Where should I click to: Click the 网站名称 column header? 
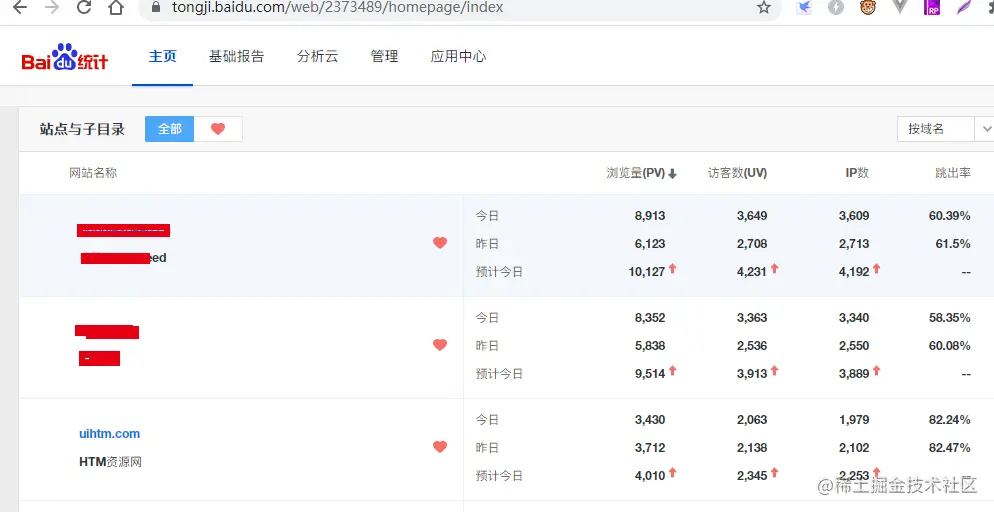[x=93, y=173]
